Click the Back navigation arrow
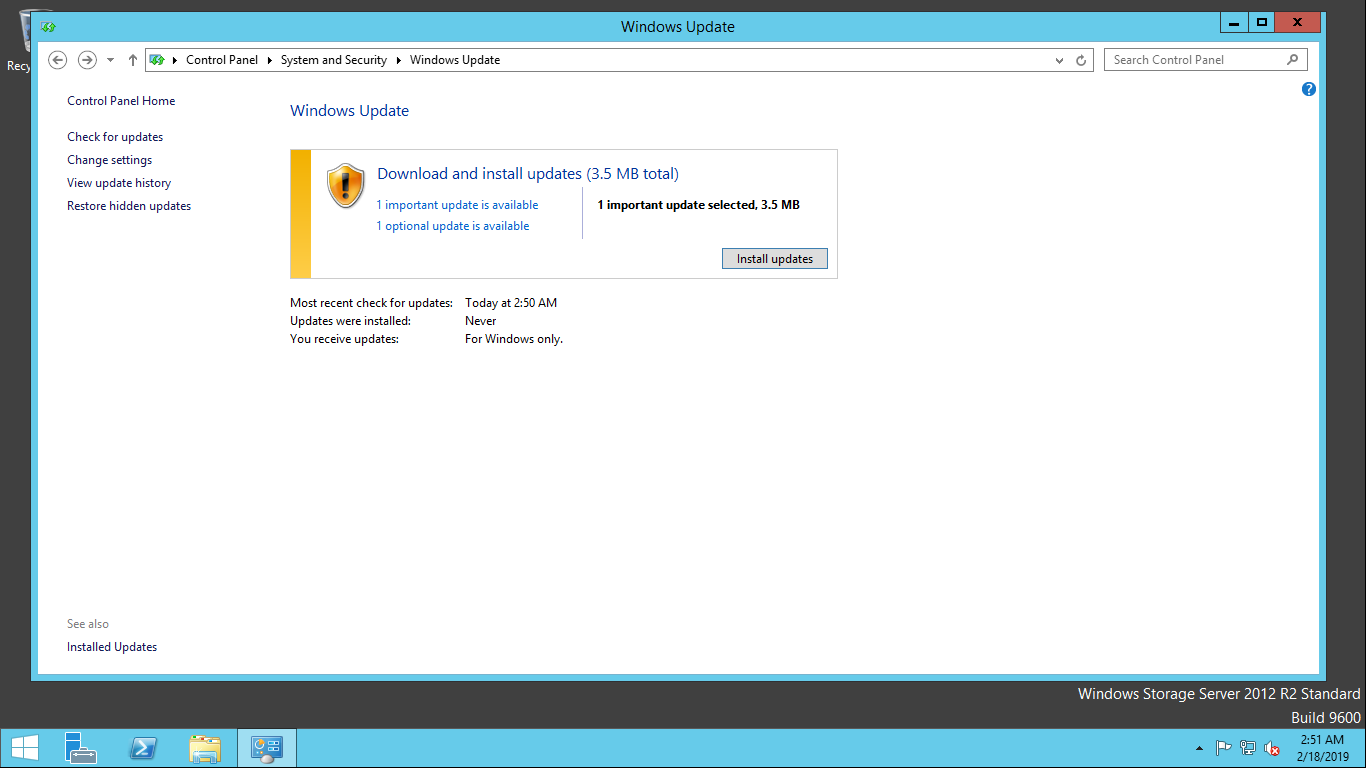This screenshot has height=768, width=1366. [x=58, y=60]
